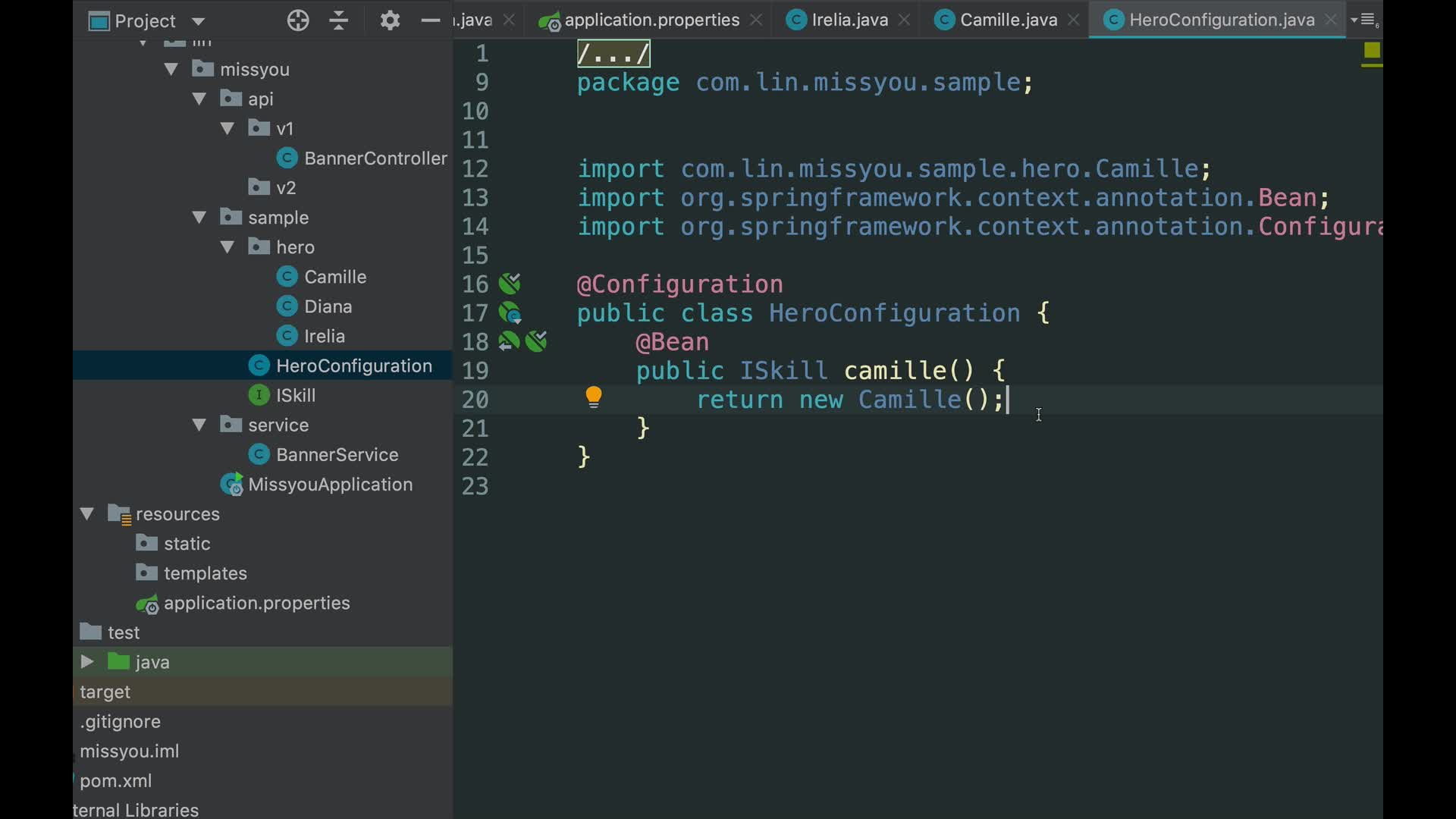Collapse the v1 folder

227,129
